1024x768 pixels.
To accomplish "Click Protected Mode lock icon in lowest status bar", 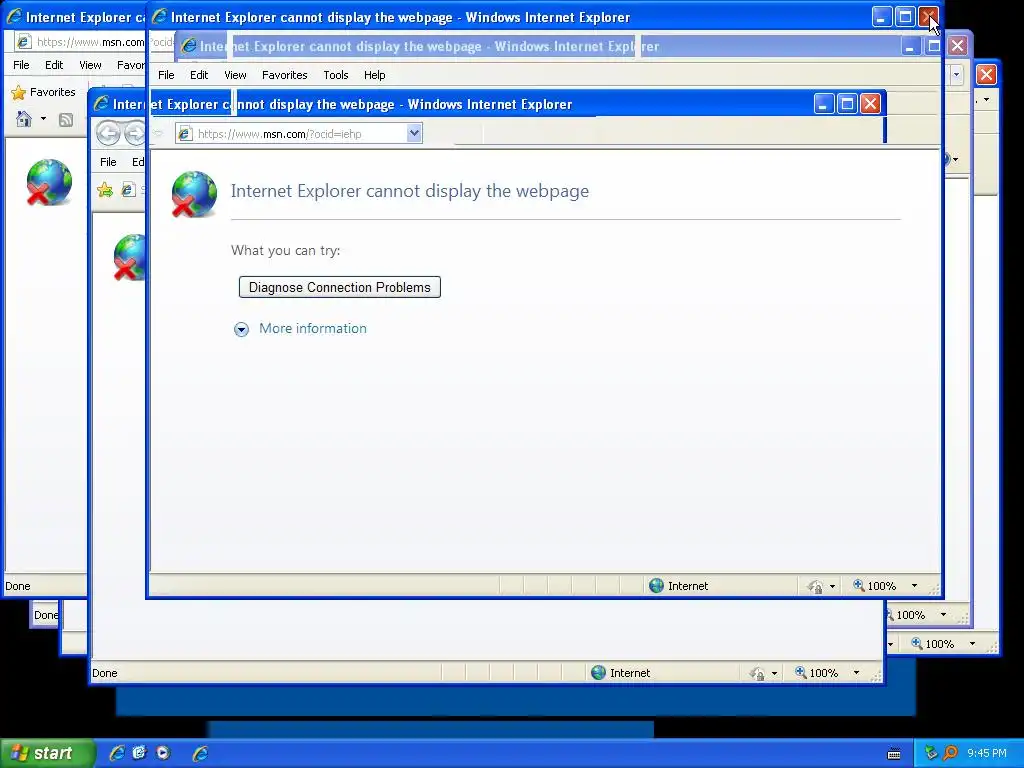I will [x=757, y=673].
